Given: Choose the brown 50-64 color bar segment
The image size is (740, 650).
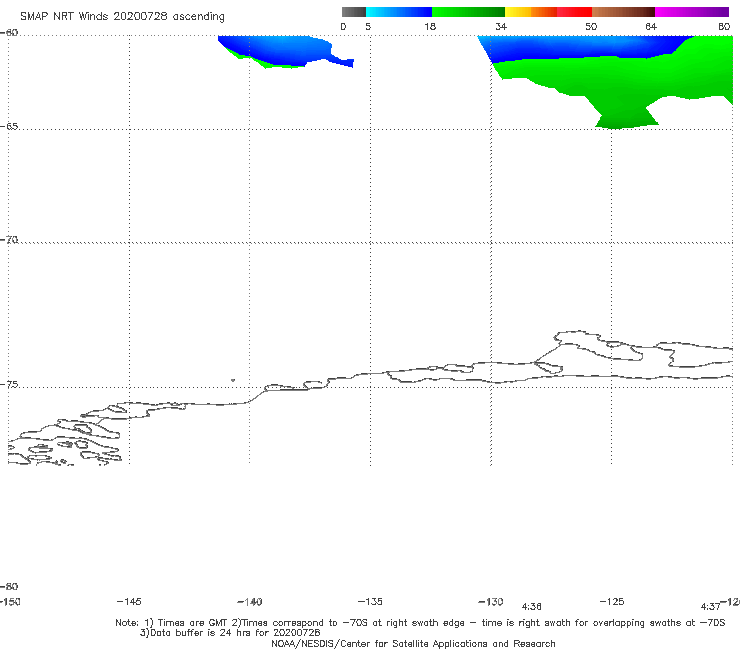Looking at the screenshot, I should click(623, 12).
